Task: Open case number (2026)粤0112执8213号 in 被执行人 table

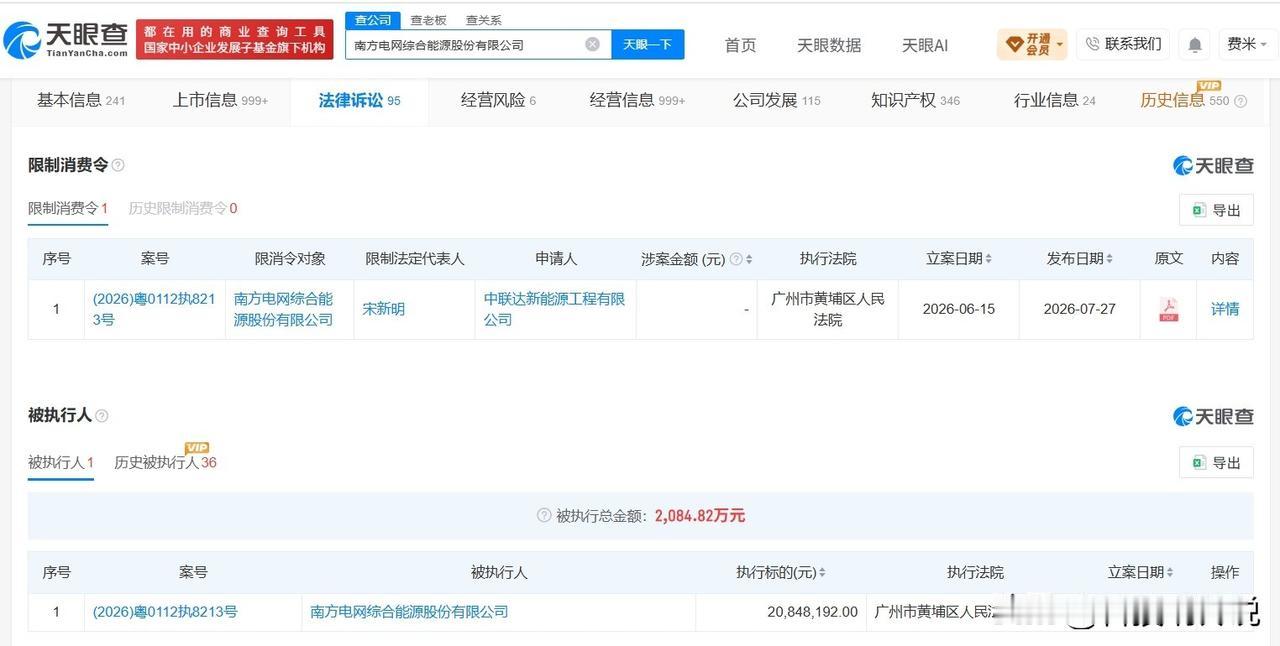Action: [x=165, y=611]
